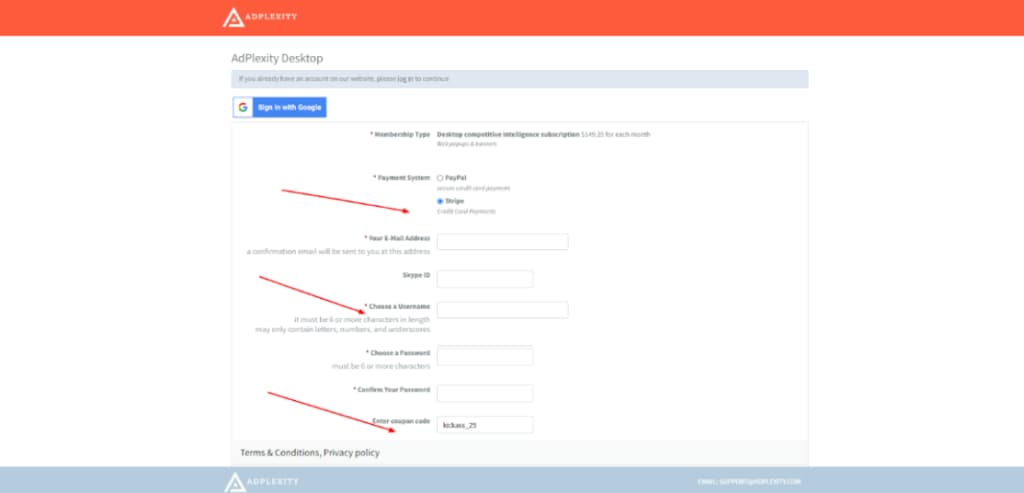
Task: Focus the Skype ID input field
Action: (485, 279)
